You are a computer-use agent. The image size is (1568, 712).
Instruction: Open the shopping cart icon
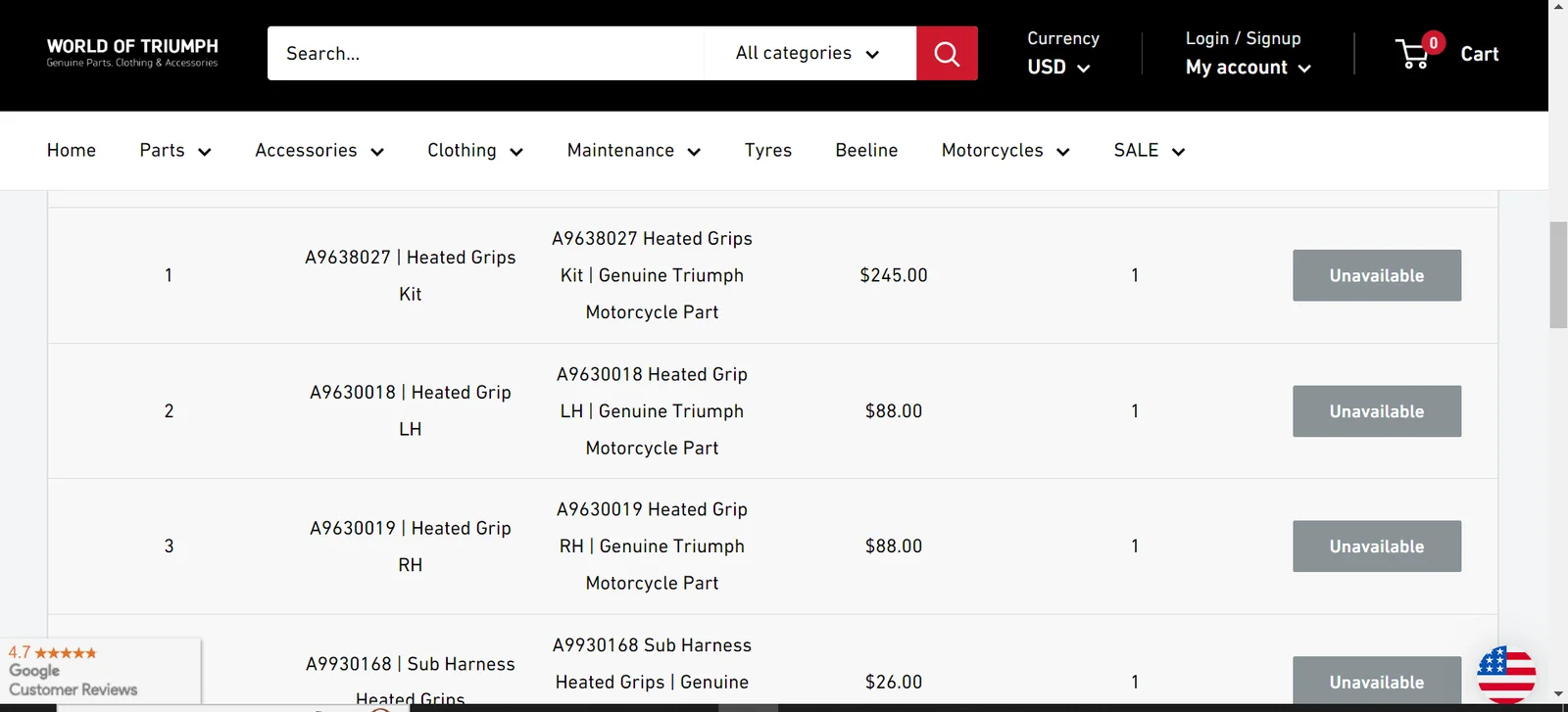1414,53
